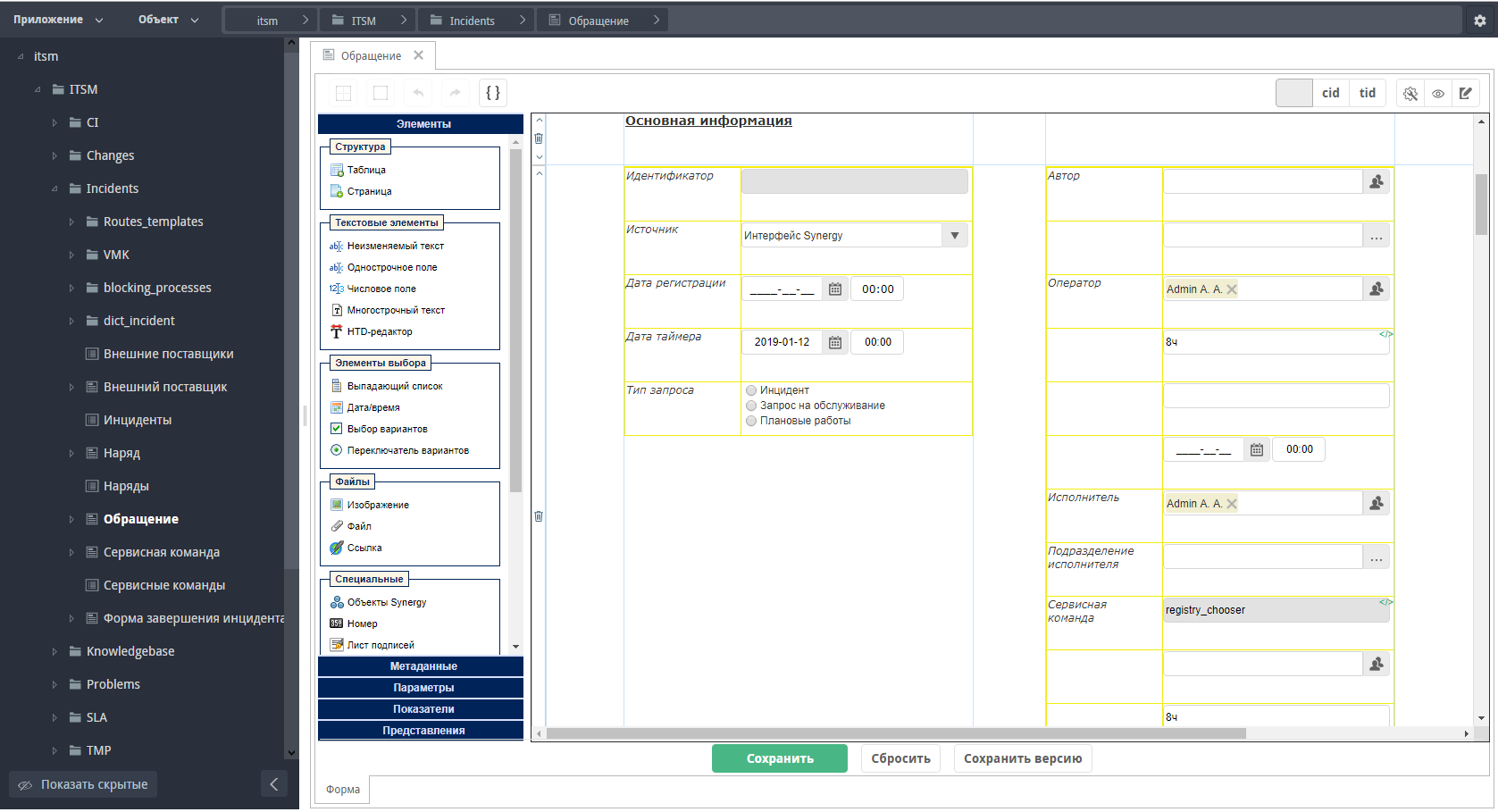Toggle the tid button
This screenshot has height=812, width=1498.
(1368, 93)
